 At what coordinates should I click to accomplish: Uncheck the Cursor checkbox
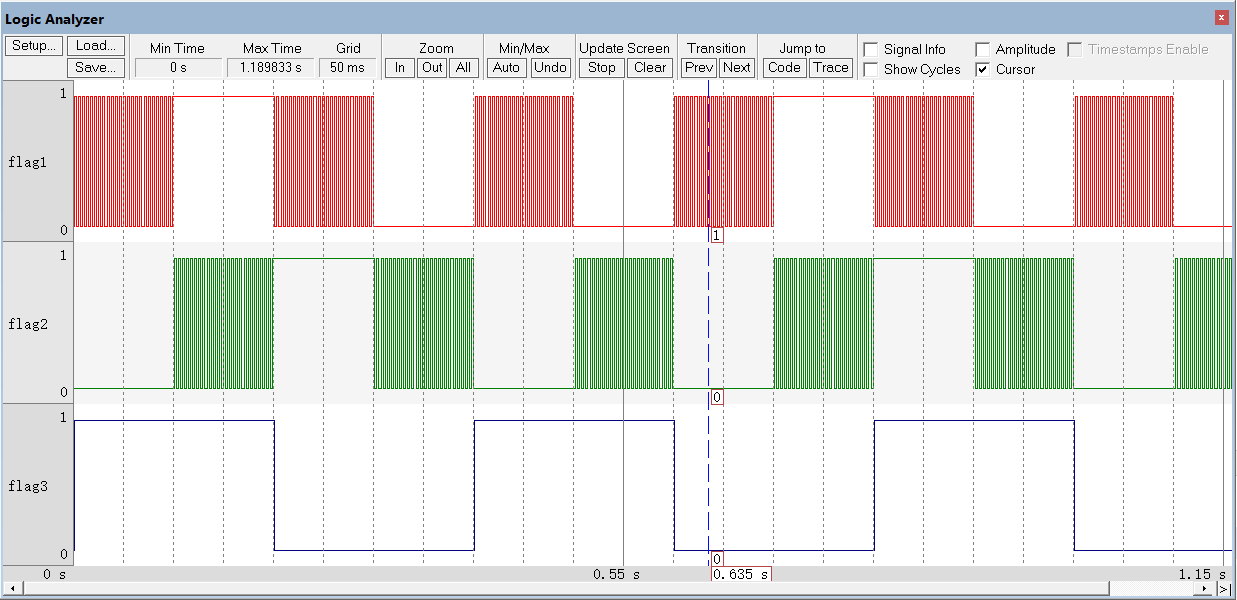click(x=983, y=69)
